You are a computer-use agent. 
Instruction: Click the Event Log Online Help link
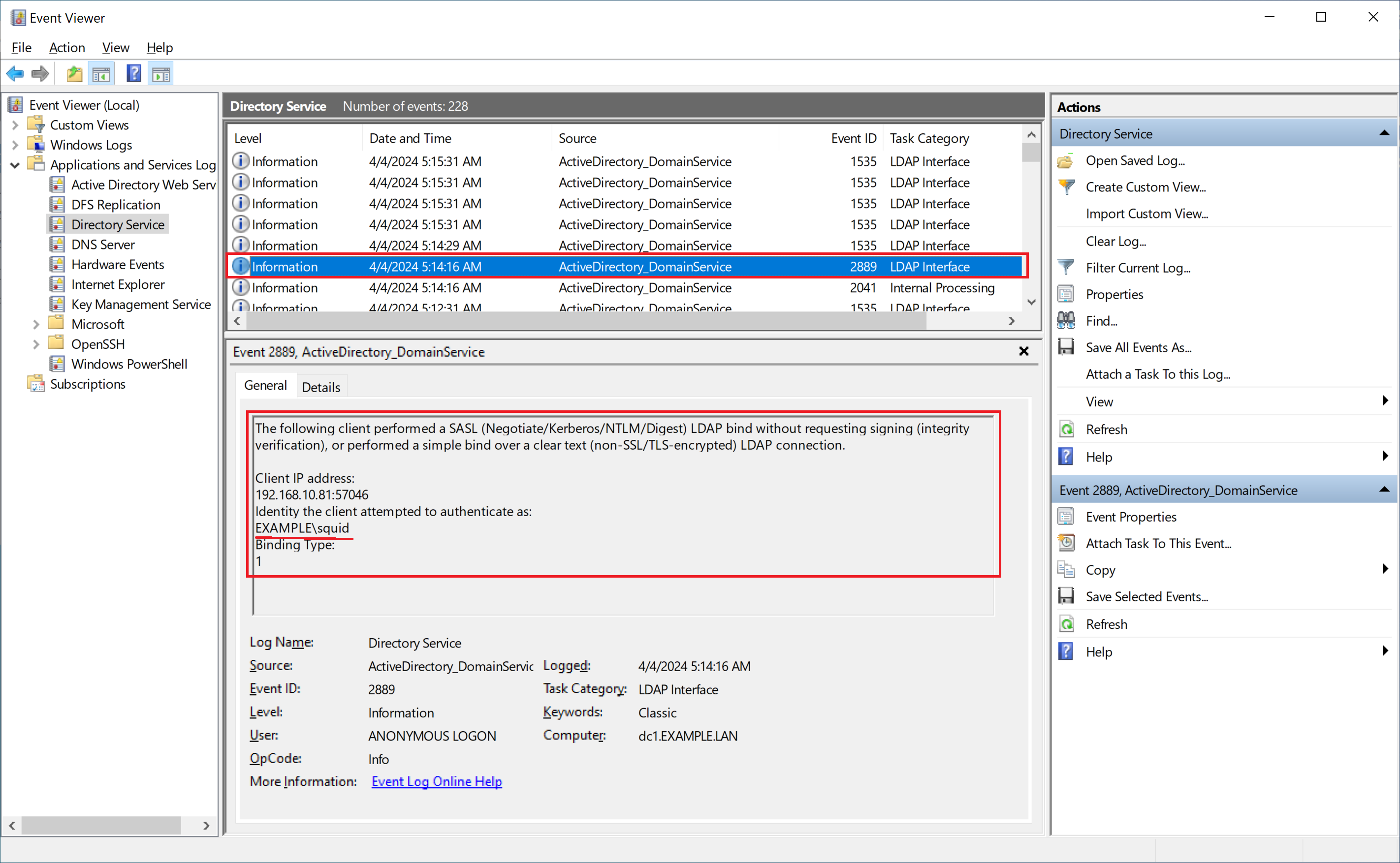pos(436,781)
